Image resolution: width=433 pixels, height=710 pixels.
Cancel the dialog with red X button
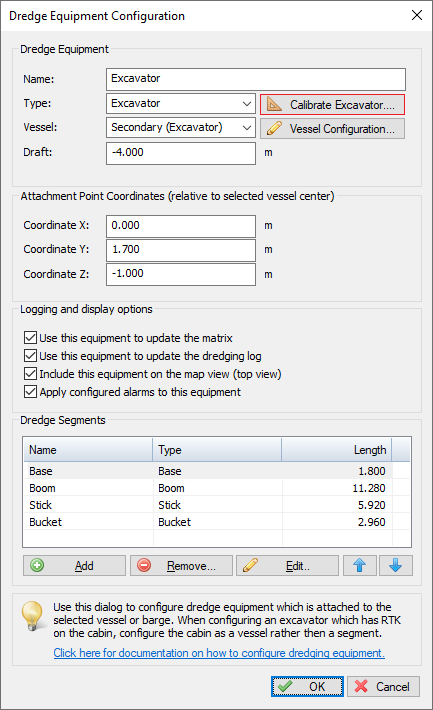(x=383, y=686)
